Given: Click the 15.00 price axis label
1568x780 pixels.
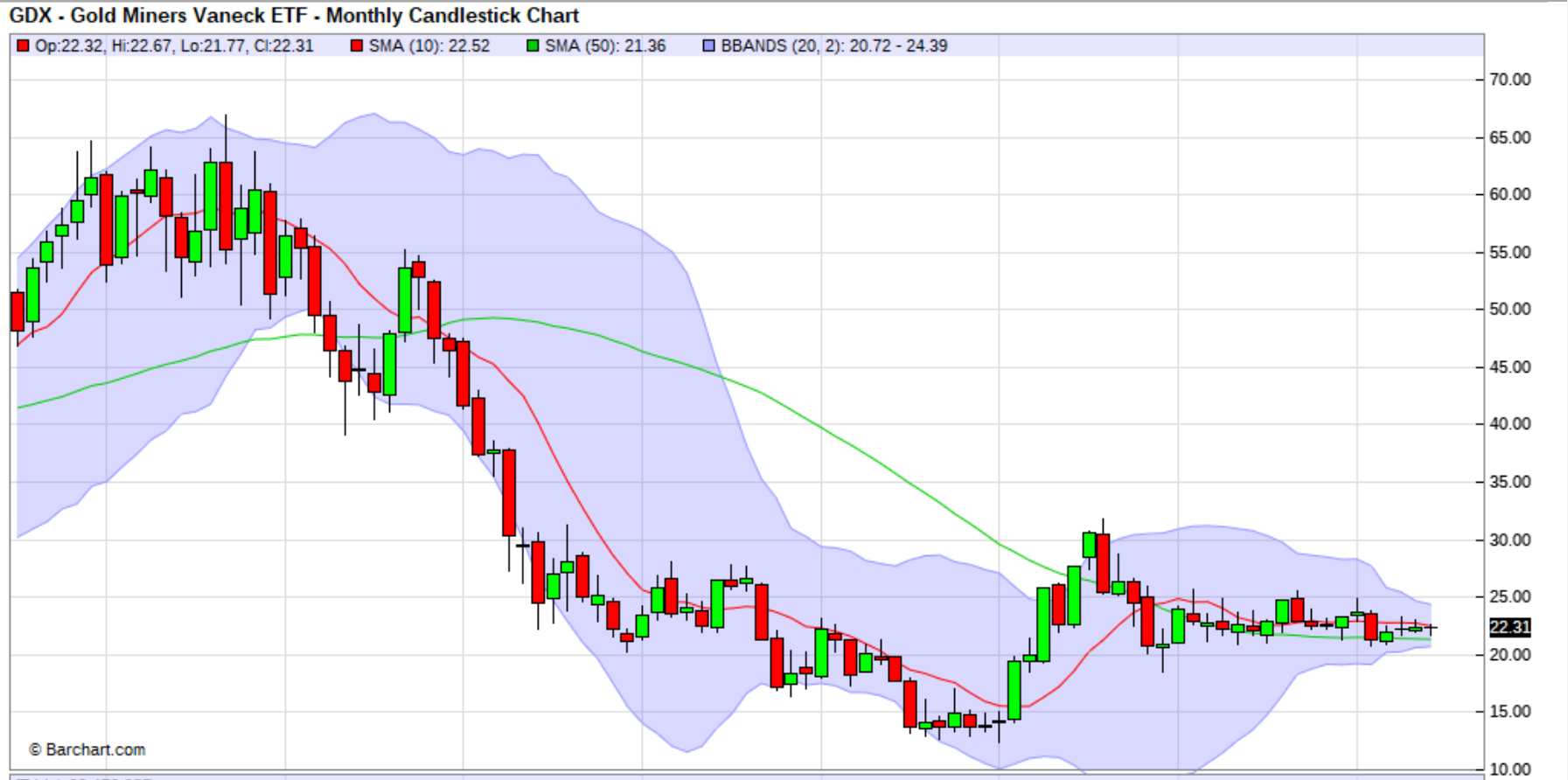Looking at the screenshot, I should (x=1510, y=711).
